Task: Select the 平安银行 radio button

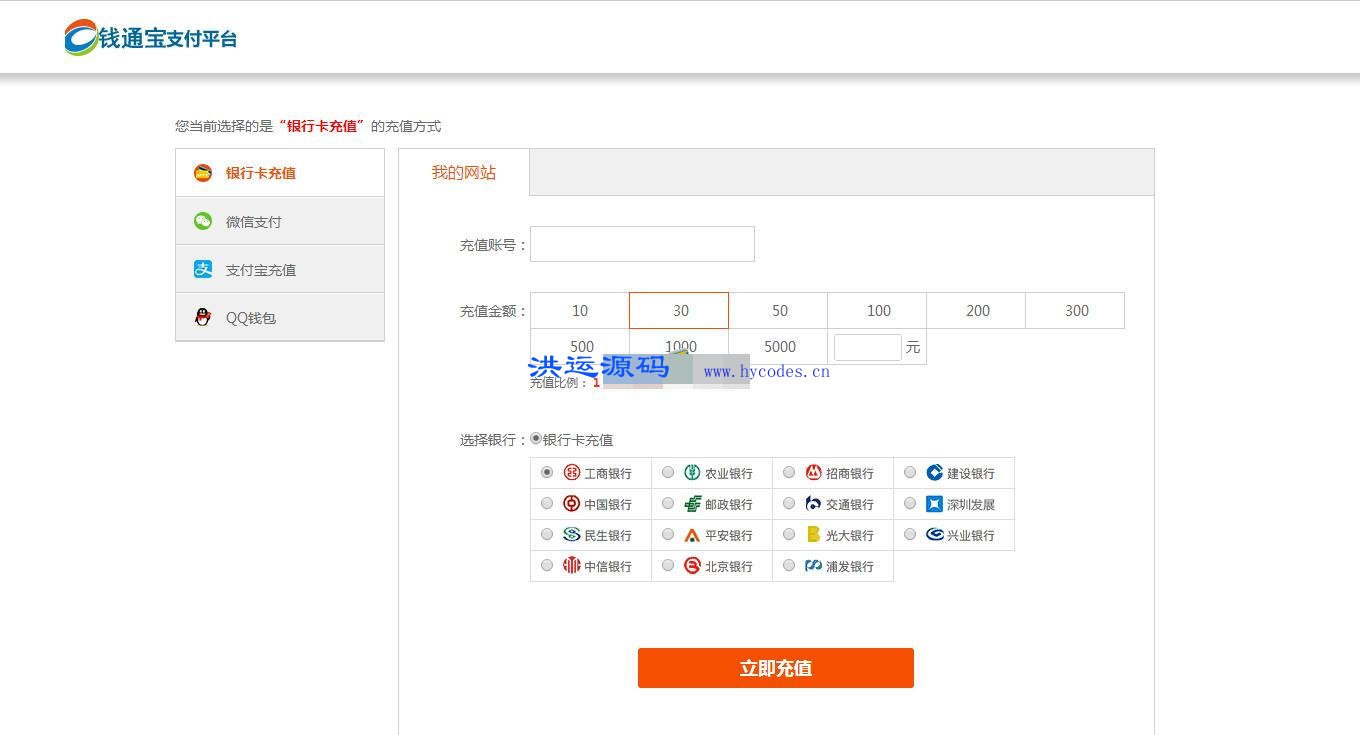Action: coord(668,534)
